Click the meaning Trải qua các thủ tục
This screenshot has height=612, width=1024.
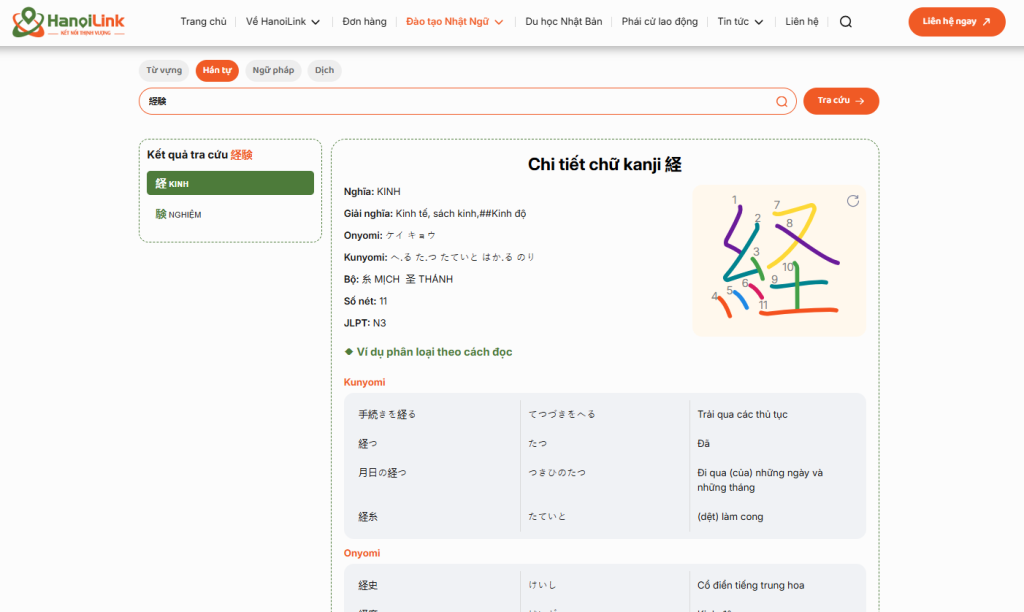tap(743, 414)
